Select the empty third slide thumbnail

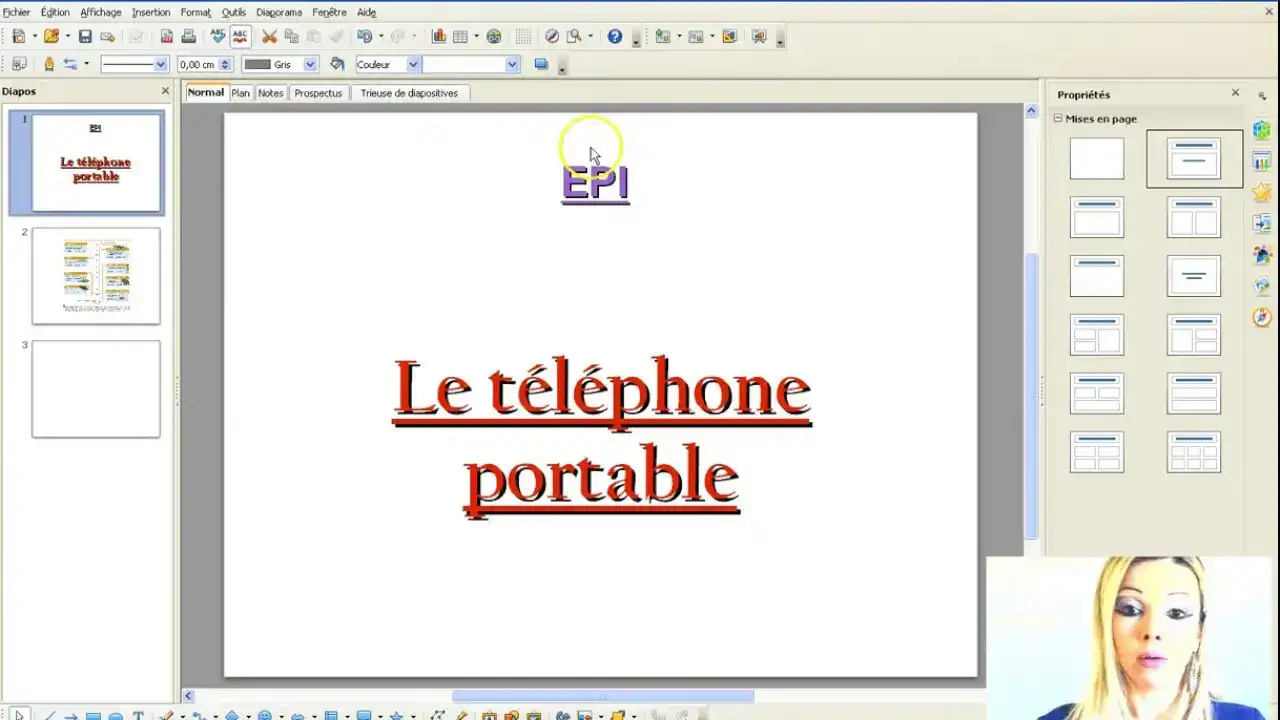point(95,389)
